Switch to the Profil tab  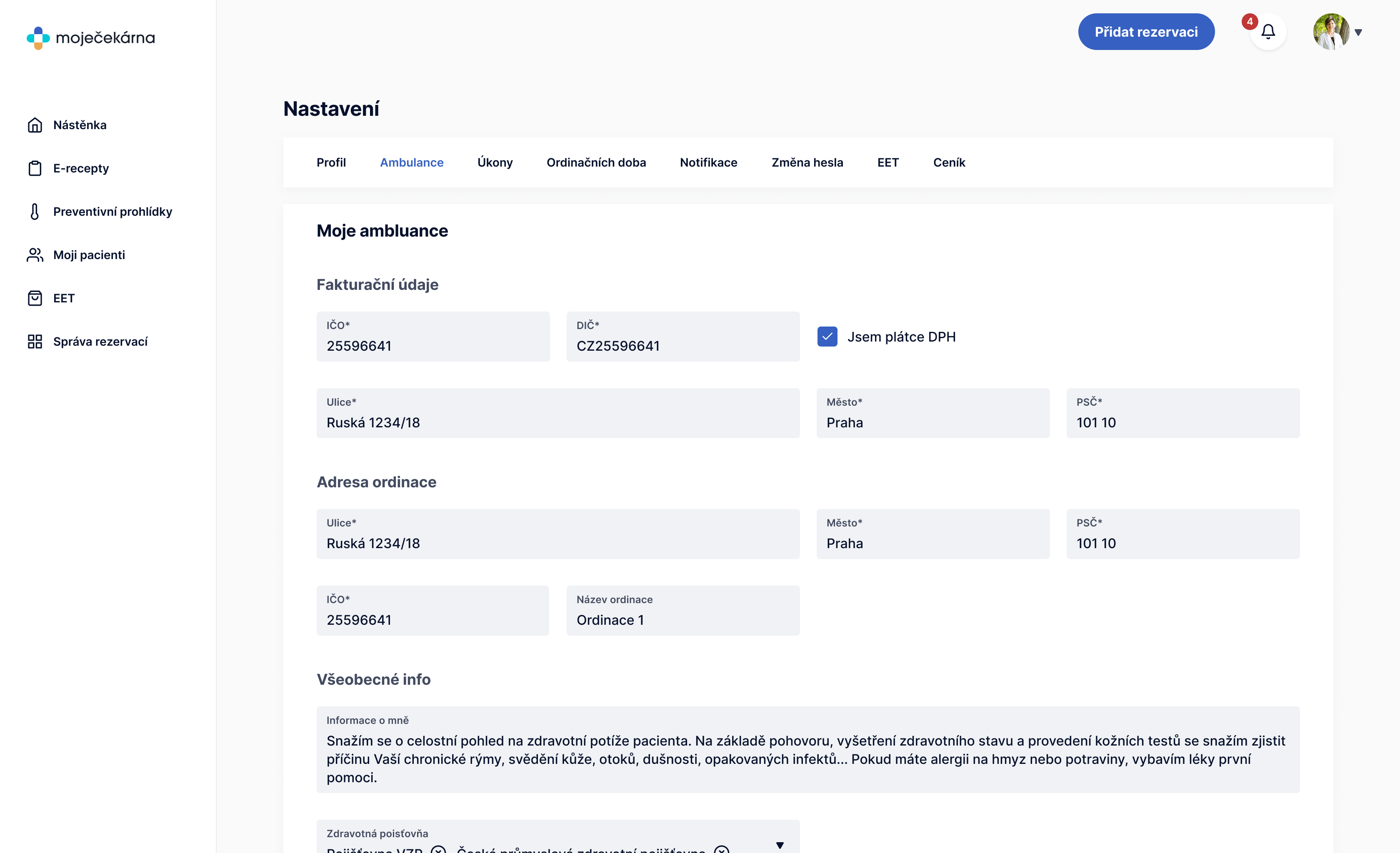[331, 162]
